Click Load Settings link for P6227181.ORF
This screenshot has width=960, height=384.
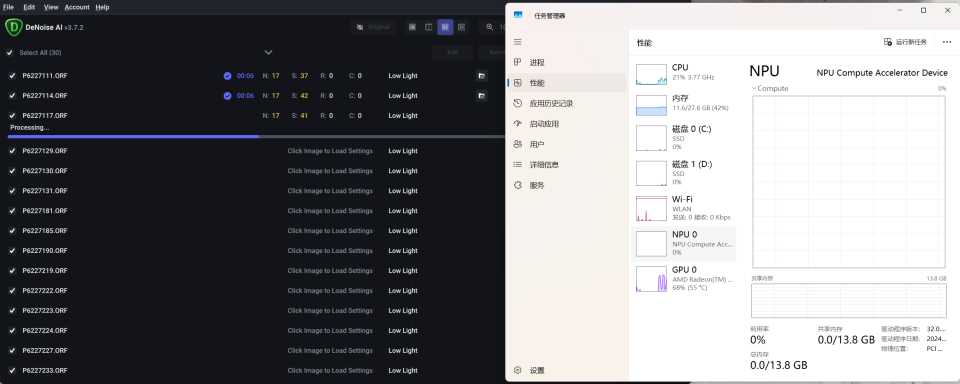click(330, 211)
